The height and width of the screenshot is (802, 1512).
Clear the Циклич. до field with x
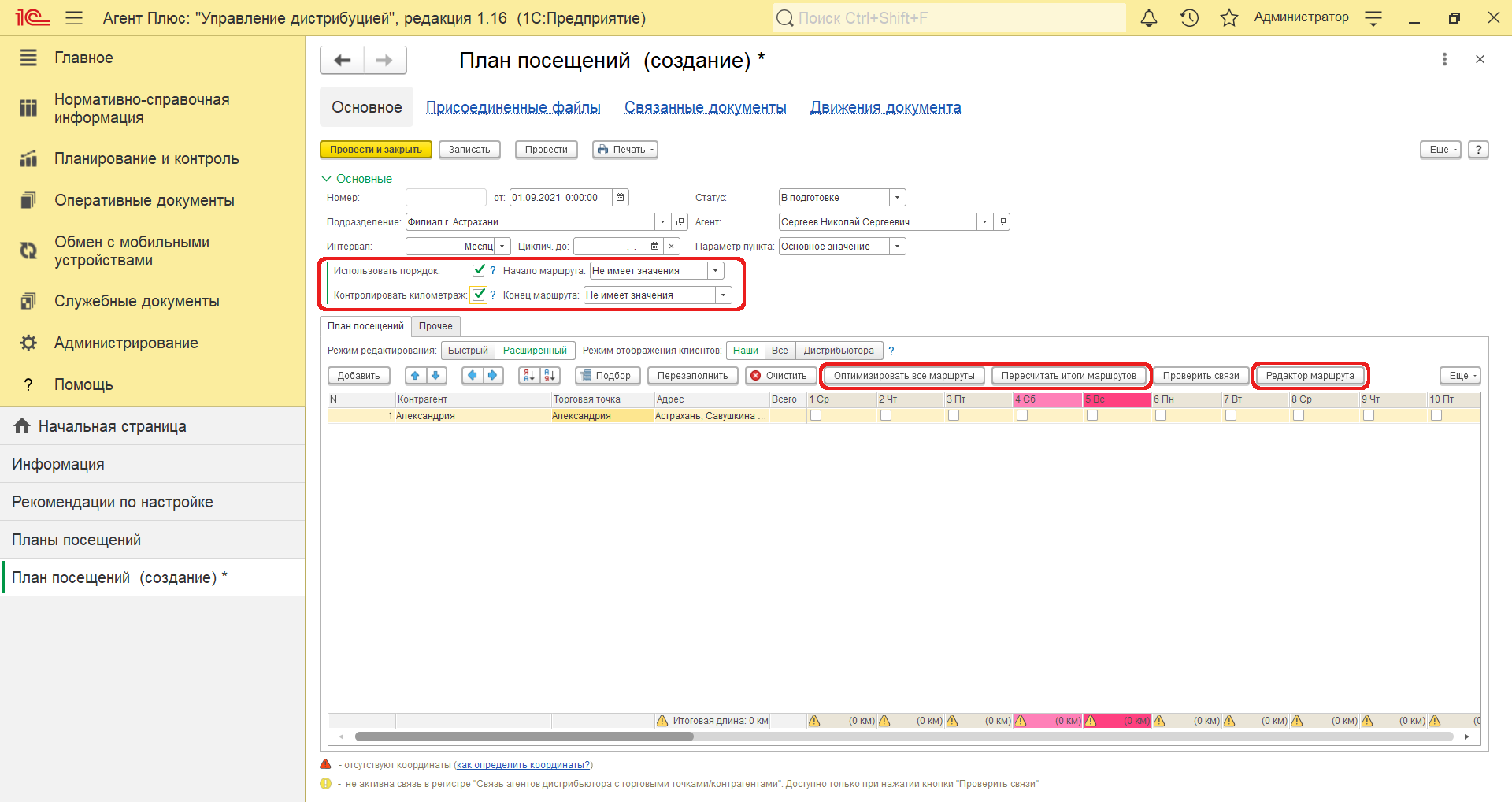tap(672, 247)
